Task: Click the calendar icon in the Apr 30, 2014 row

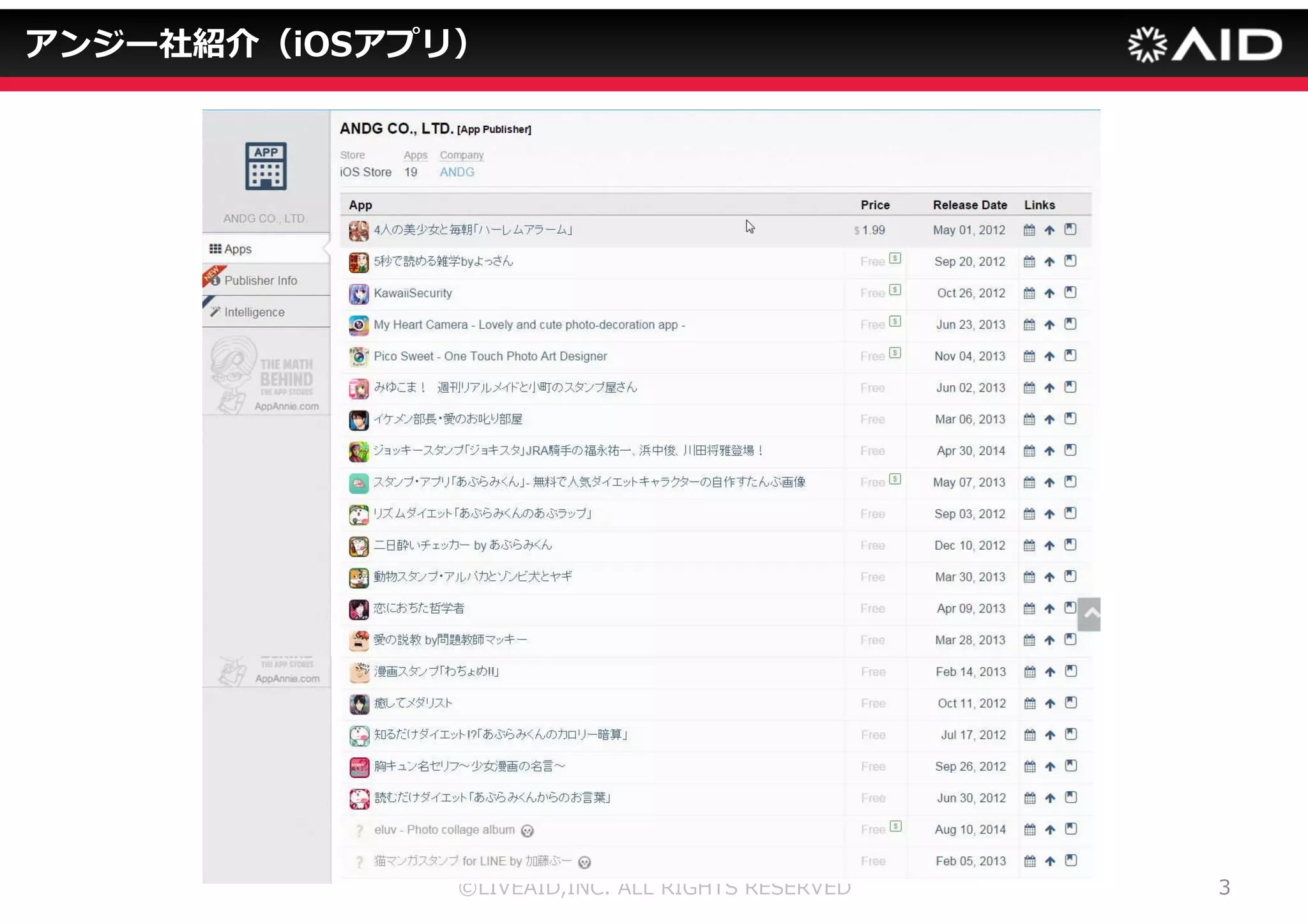Action: coord(1029,451)
